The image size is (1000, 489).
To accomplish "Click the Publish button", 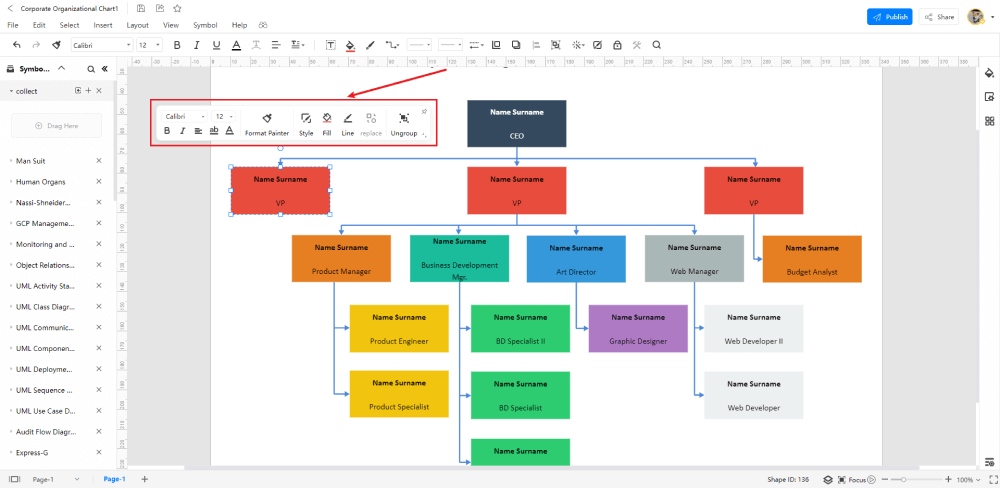I will click(889, 17).
